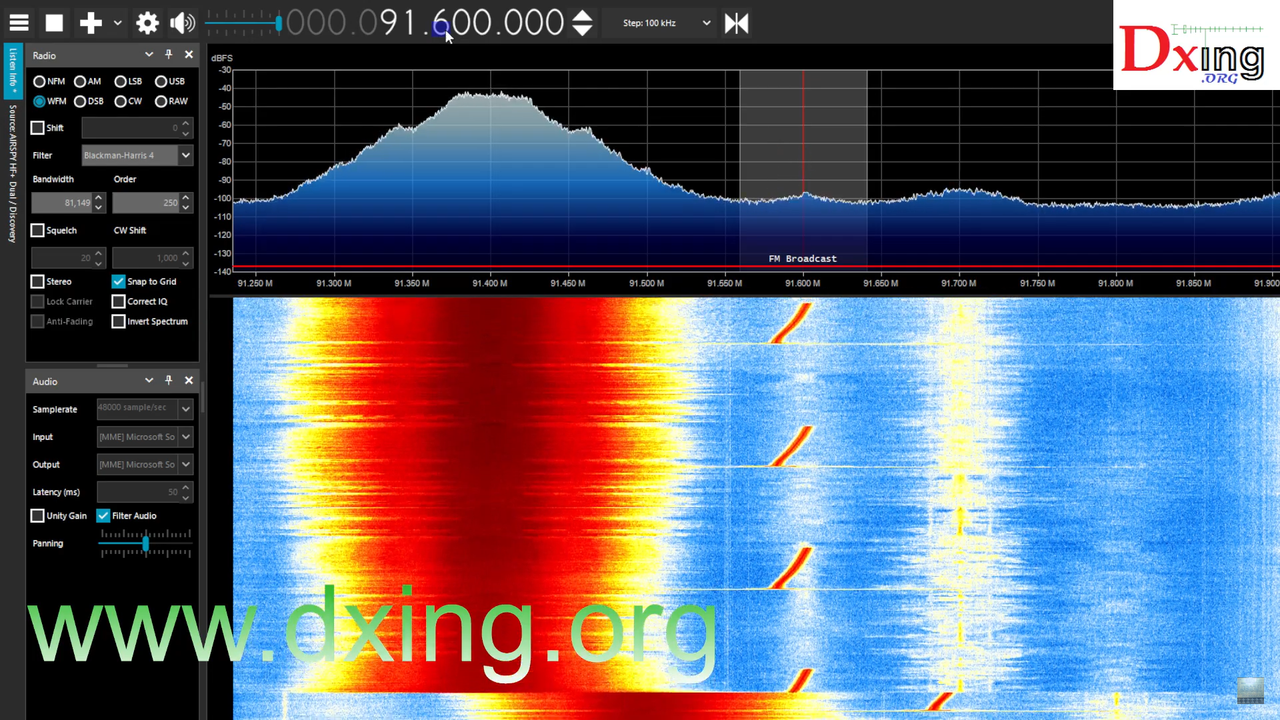
Task: Open dropdown arrow next to plus icon
Action: (x=118, y=22)
